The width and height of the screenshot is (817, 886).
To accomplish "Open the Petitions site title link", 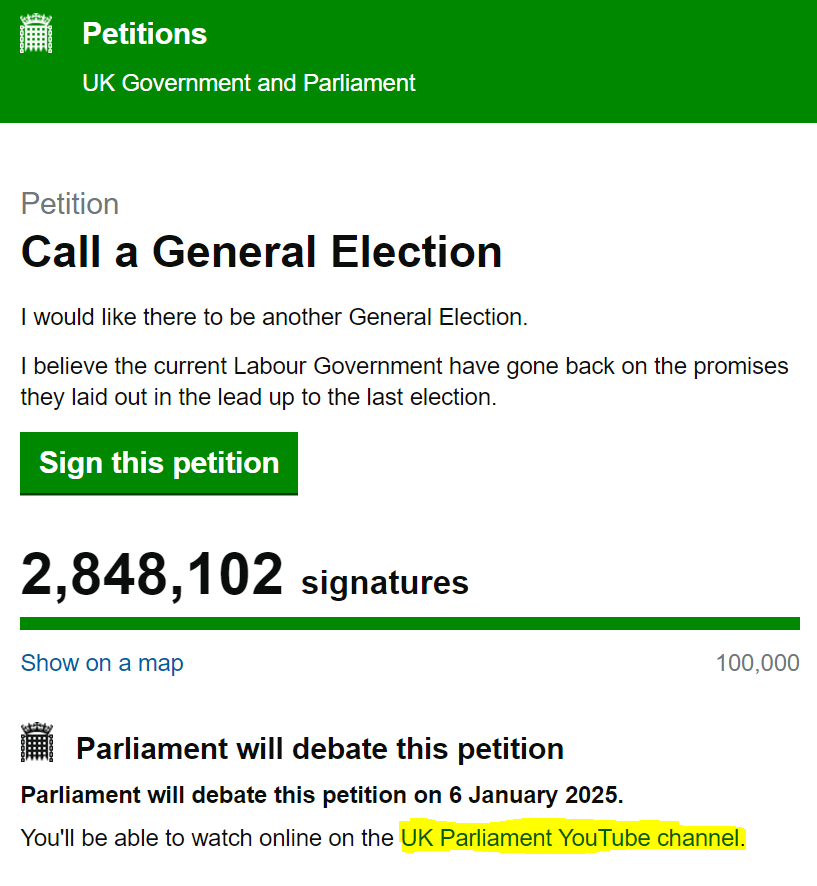I will point(145,33).
